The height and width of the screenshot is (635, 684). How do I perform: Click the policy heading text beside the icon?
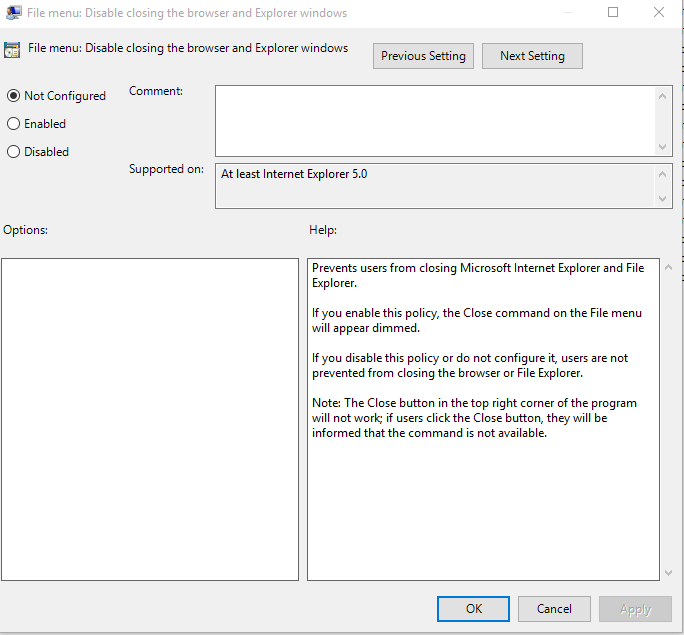pyautogui.click(x=188, y=48)
